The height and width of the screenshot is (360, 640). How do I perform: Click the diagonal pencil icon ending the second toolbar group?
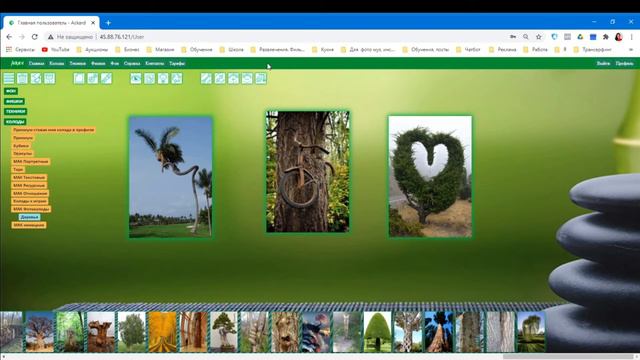[x=106, y=78]
